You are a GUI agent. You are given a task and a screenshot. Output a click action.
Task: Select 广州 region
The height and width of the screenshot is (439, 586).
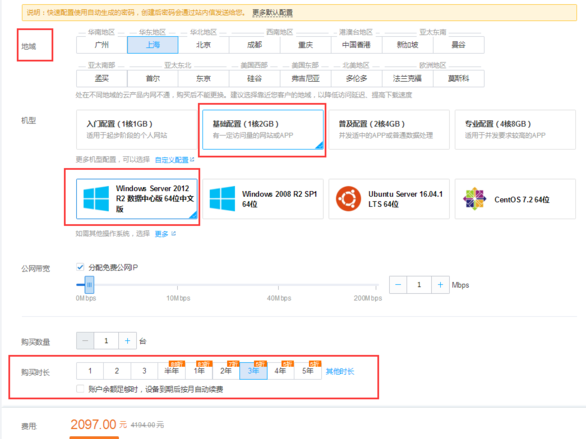click(102, 45)
